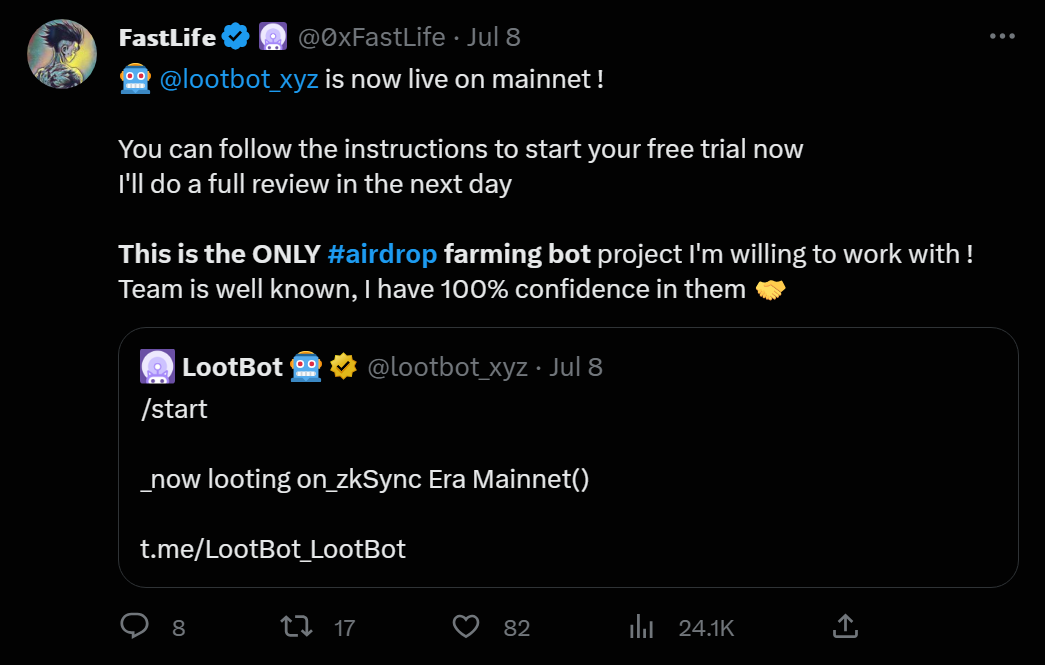This screenshot has height=665, width=1045.
Task: Open the @lootbot_xyz mention link
Action: tap(239, 79)
